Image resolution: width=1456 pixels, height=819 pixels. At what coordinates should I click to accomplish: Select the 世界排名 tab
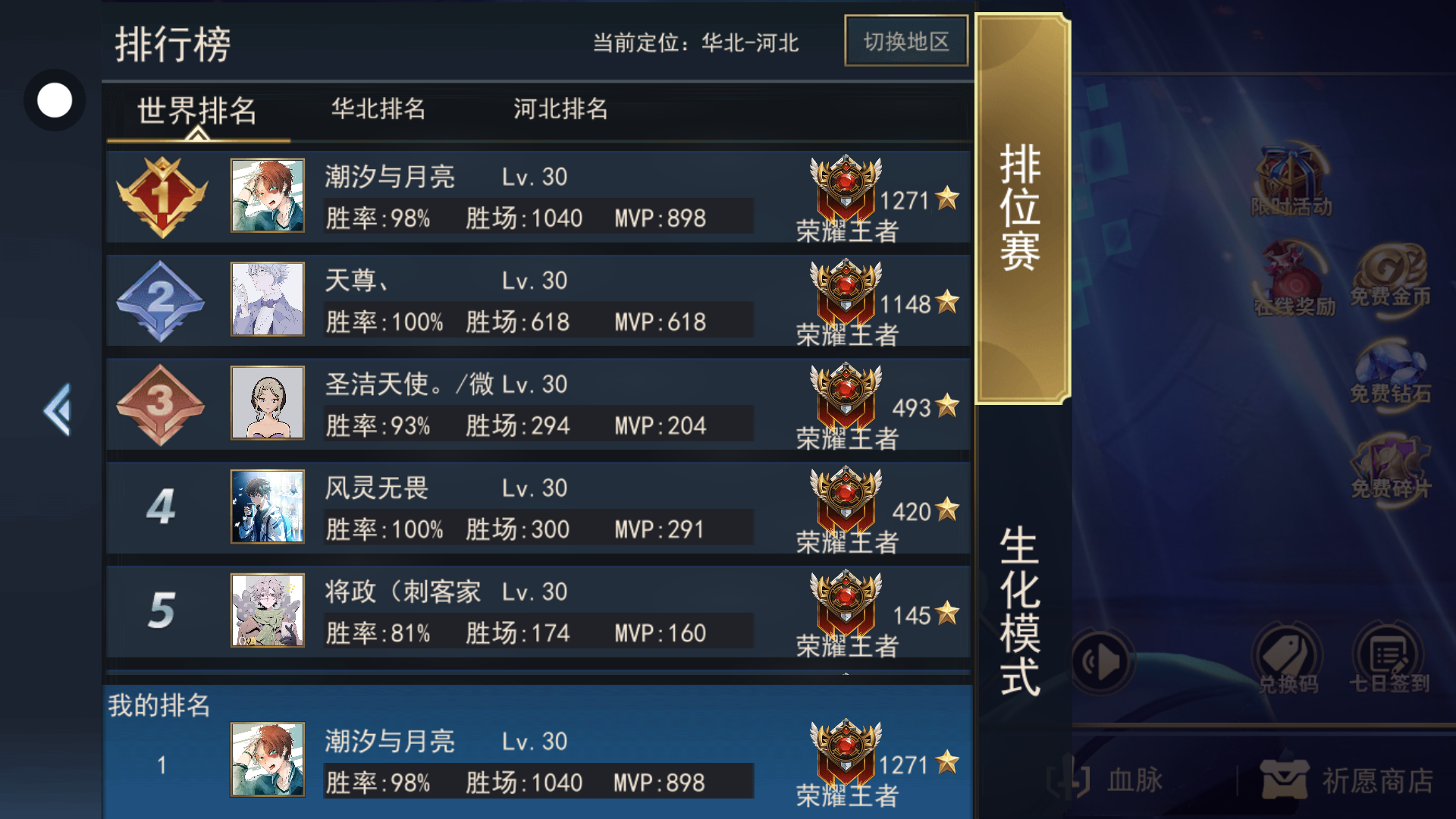tap(197, 111)
